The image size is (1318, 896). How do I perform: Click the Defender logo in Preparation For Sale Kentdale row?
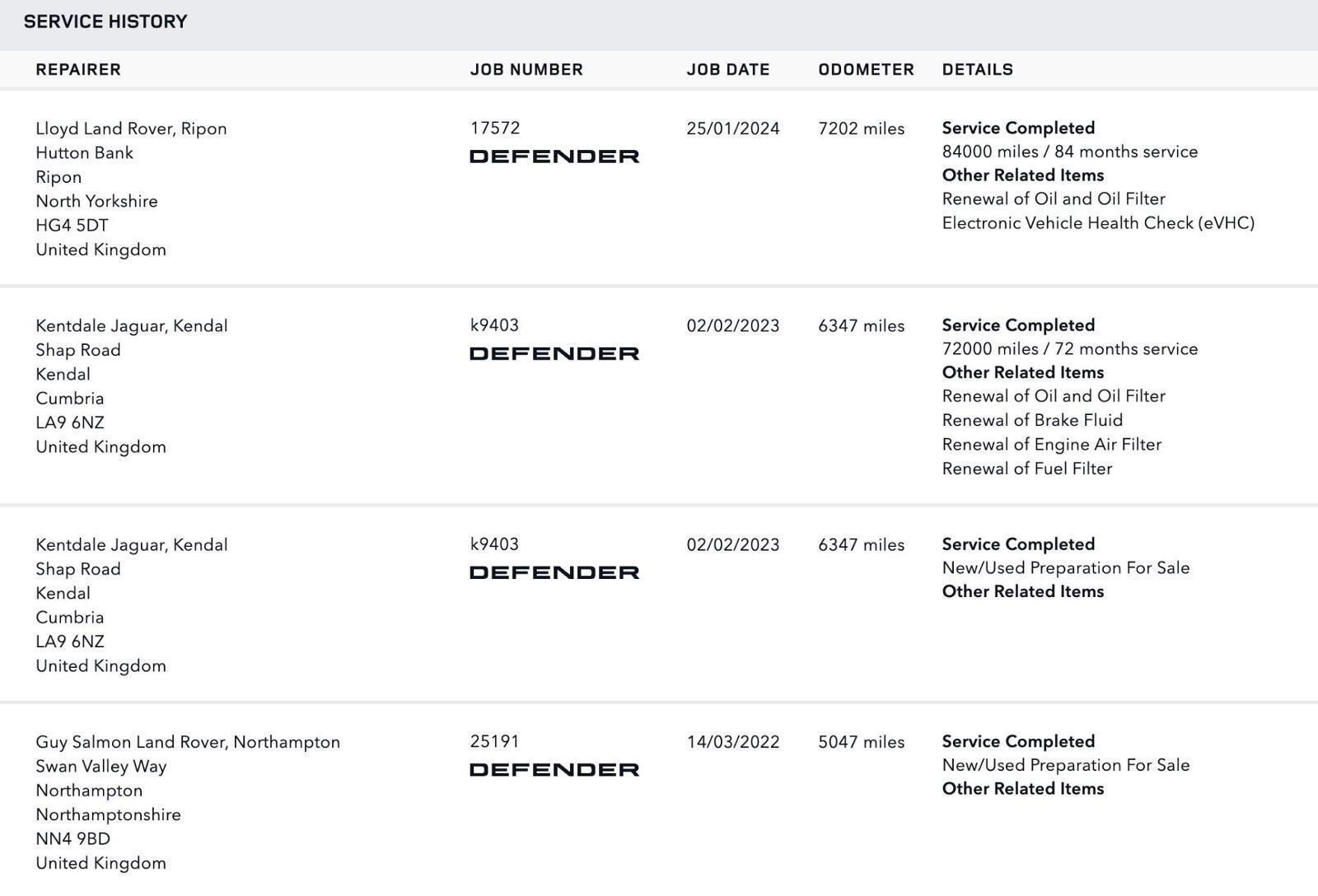pos(554,572)
